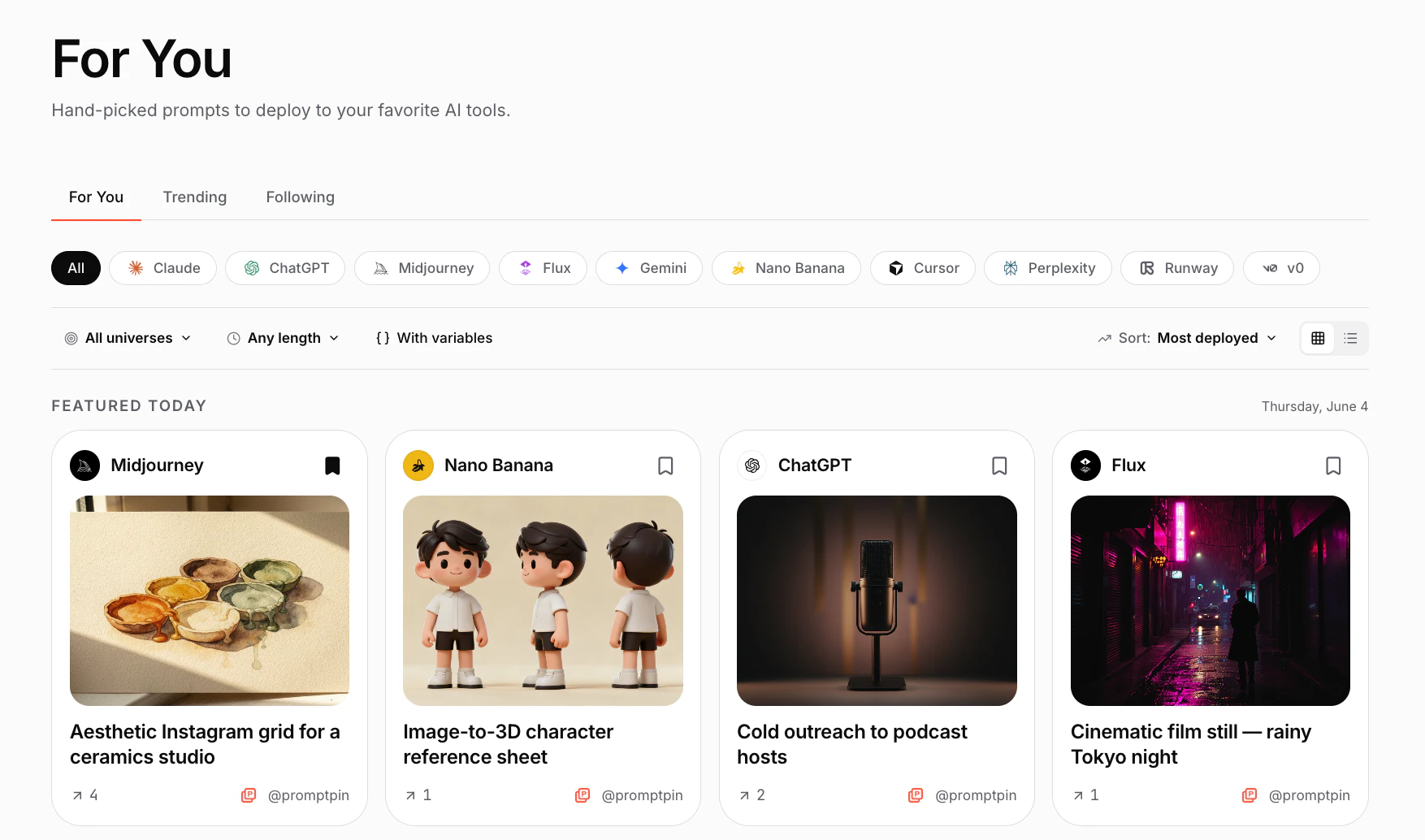Click Flux name on card header
Screen dimensions: 1425x840
click(1128, 465)
